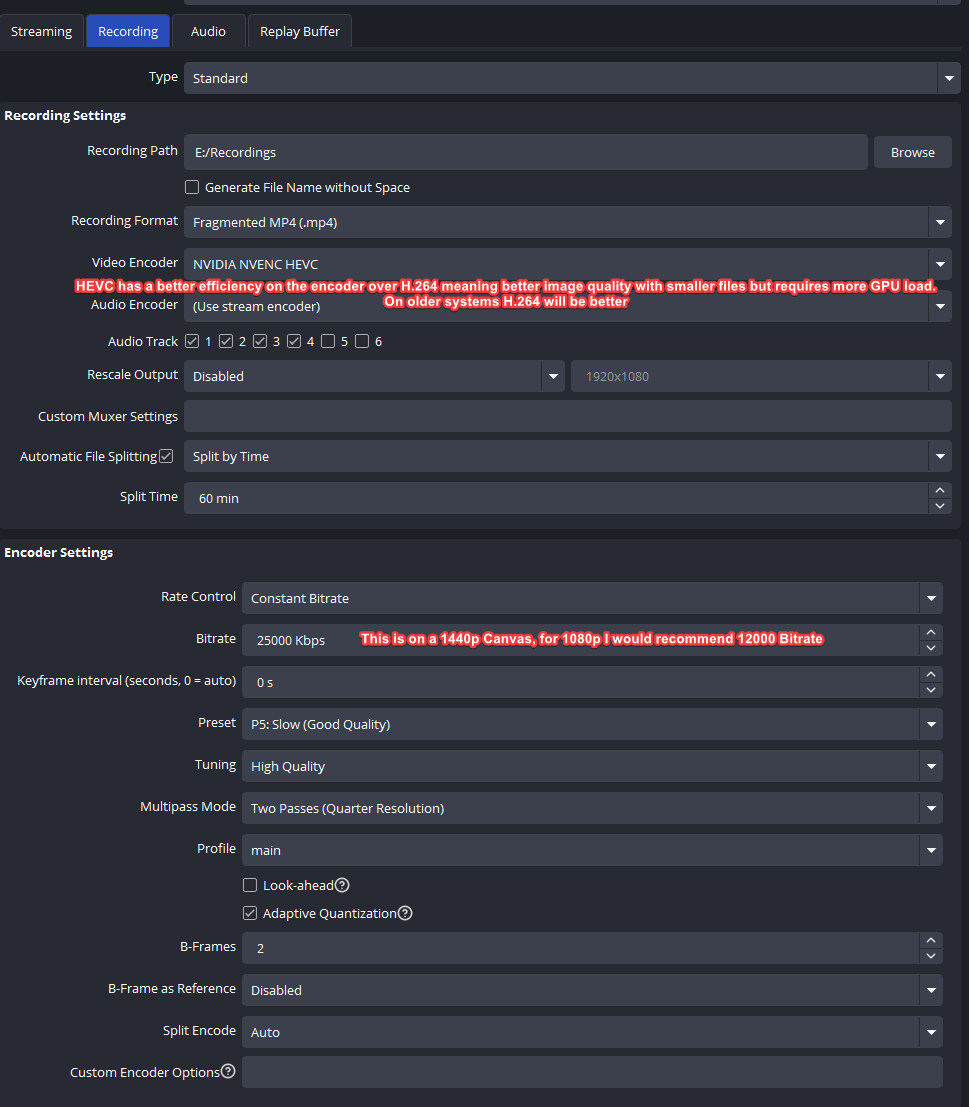Image resolution: width=969 pixels, height=1107 pixels.
Task: Click the Custom Muxer Settings field
Action: (567, 417)
